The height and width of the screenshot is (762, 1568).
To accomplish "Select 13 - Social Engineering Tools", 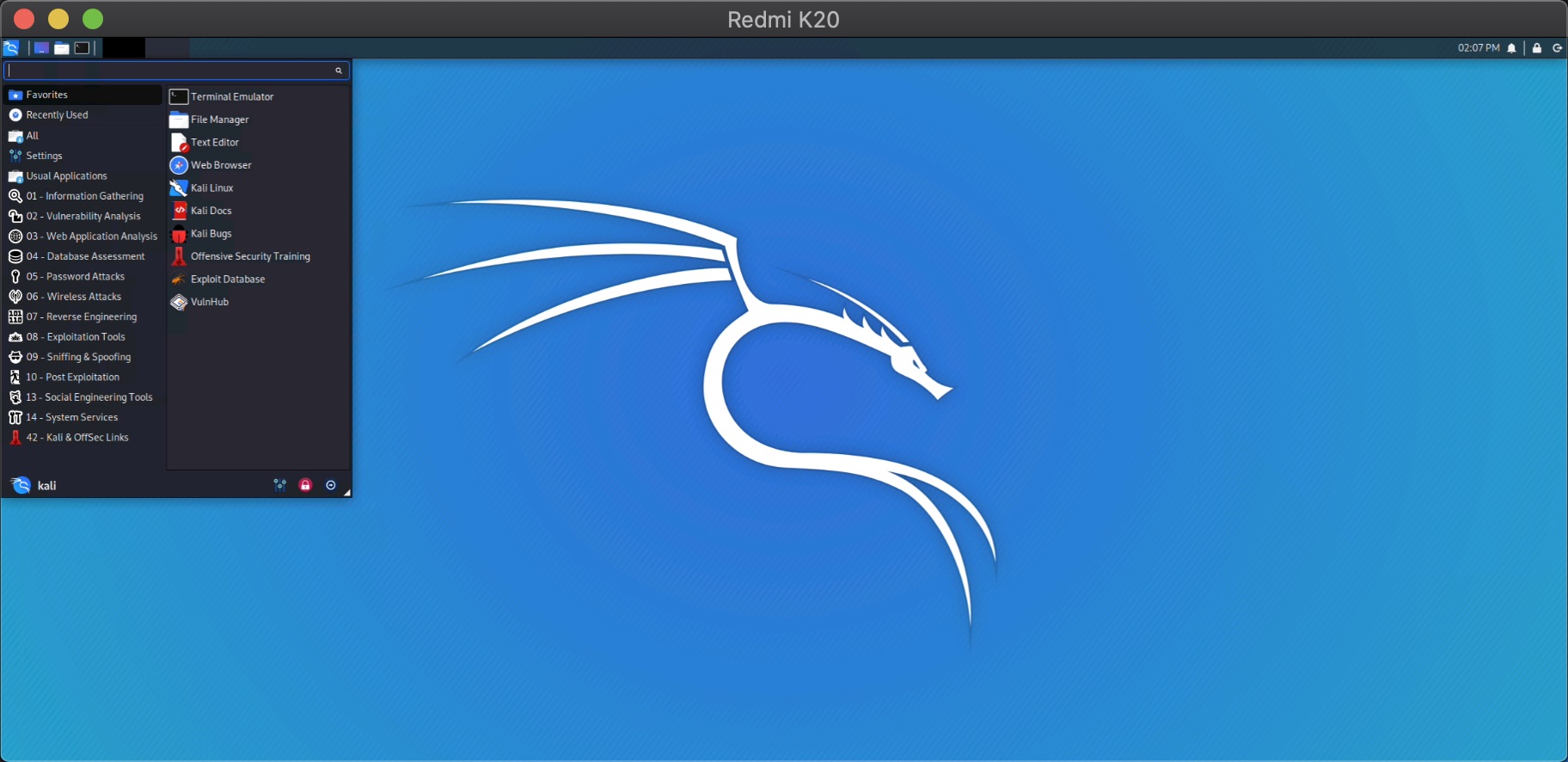I will 83,397.
